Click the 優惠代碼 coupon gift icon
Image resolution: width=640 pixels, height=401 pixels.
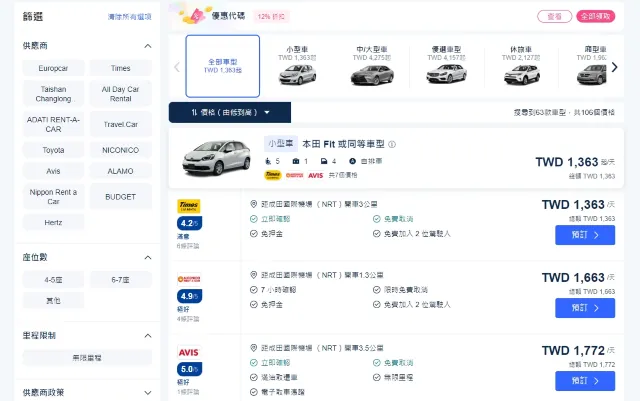pyautogui.click(x=185, y=14)
